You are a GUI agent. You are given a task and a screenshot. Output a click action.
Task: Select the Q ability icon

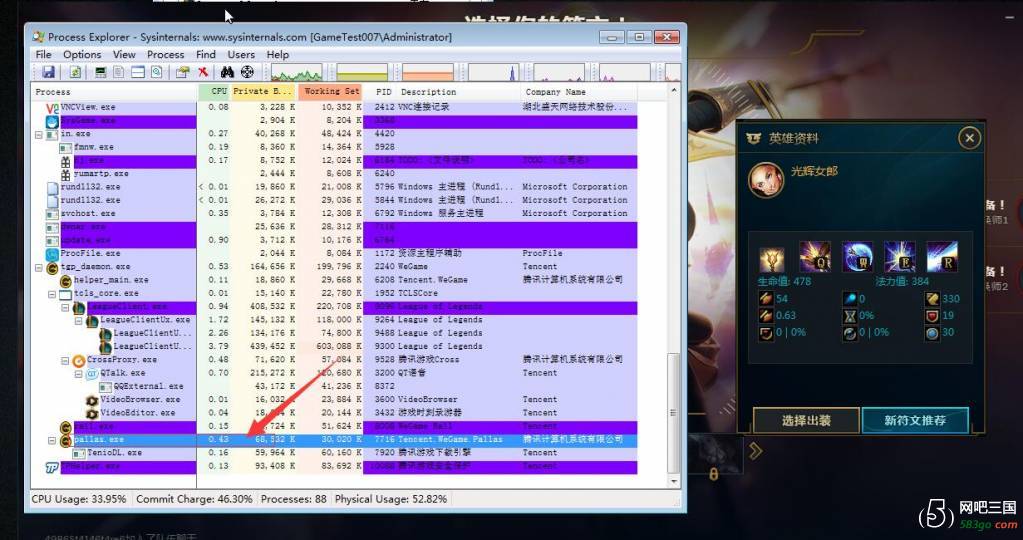coord(815,257)
